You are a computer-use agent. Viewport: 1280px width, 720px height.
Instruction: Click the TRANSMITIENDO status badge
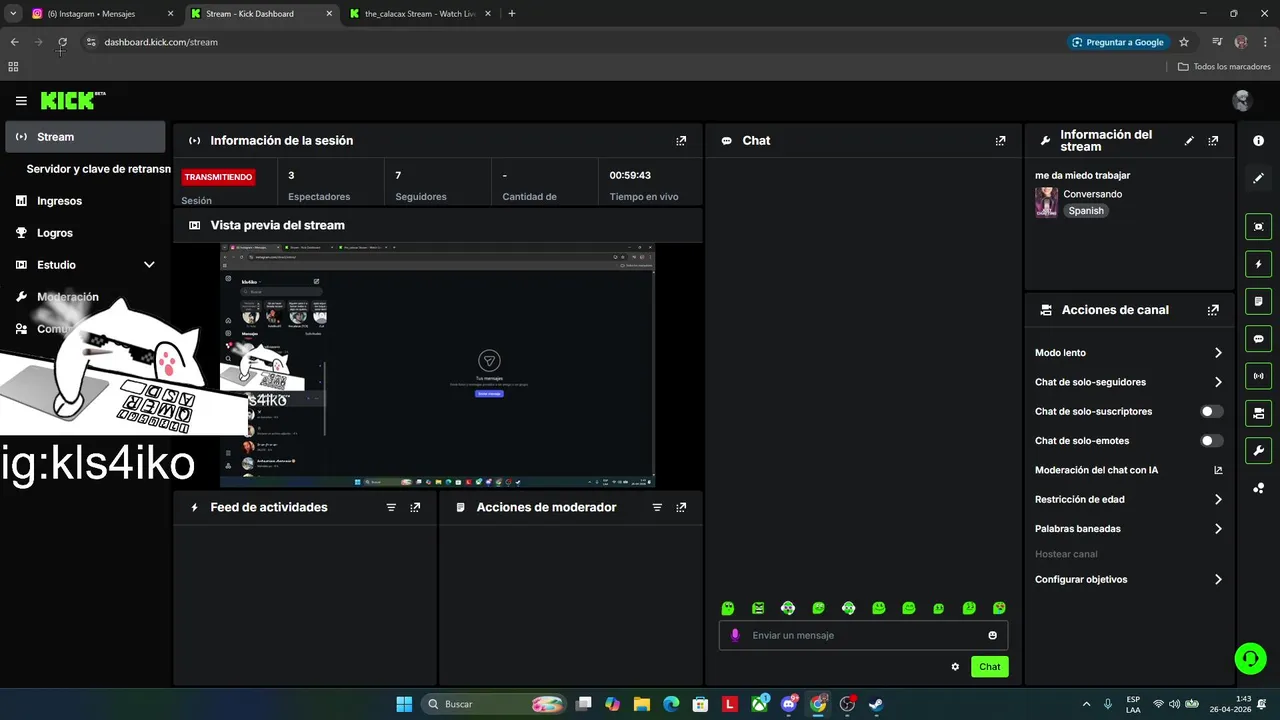point(218,177)
